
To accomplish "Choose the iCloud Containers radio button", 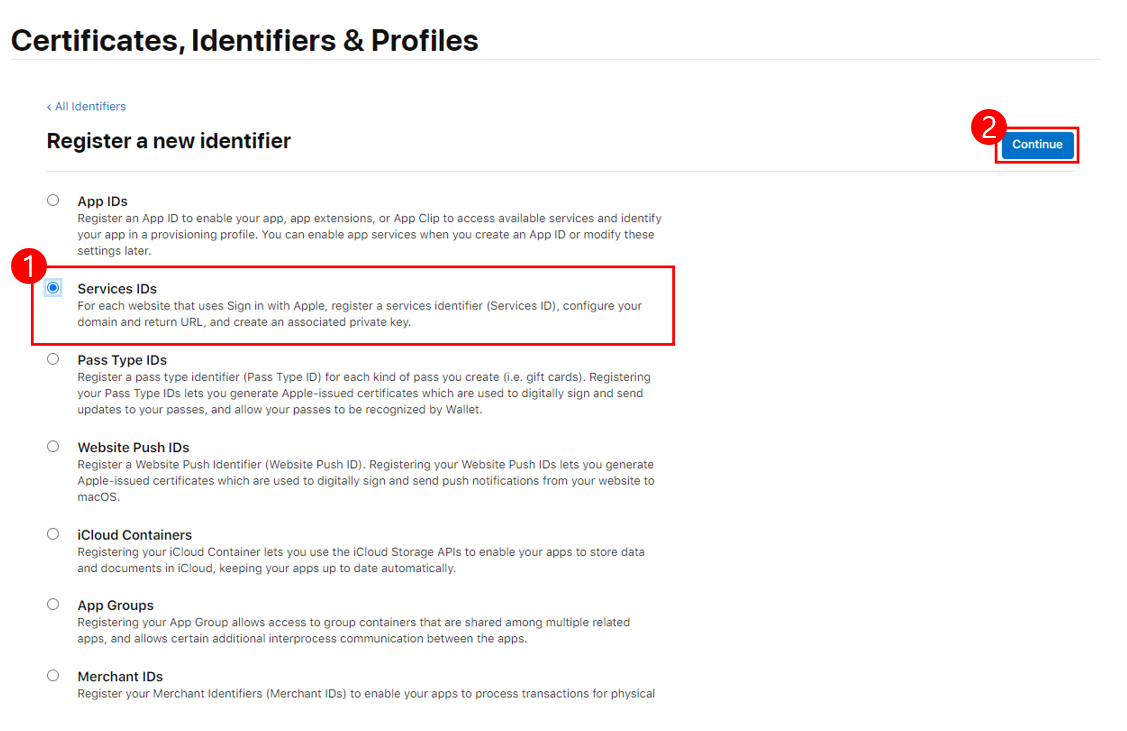I will tap(53, 534).
